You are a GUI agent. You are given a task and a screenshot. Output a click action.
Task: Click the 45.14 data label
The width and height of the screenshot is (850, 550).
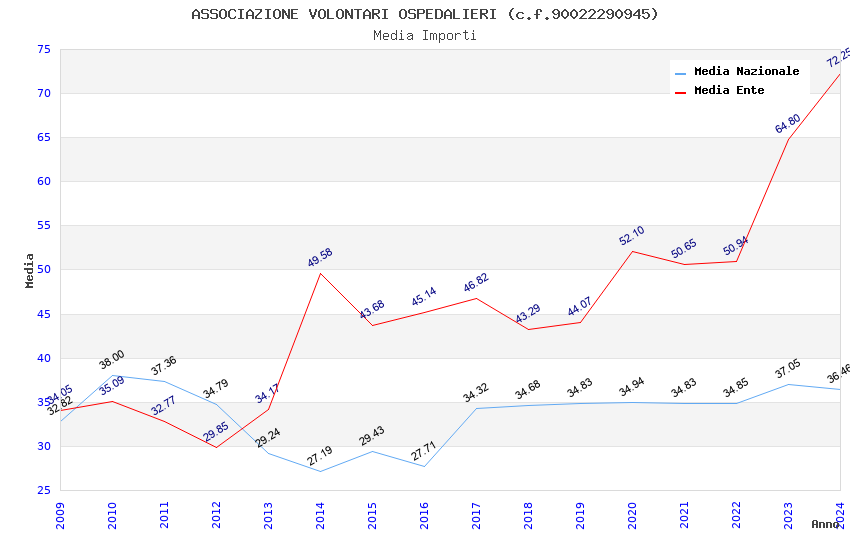(424, 296)
